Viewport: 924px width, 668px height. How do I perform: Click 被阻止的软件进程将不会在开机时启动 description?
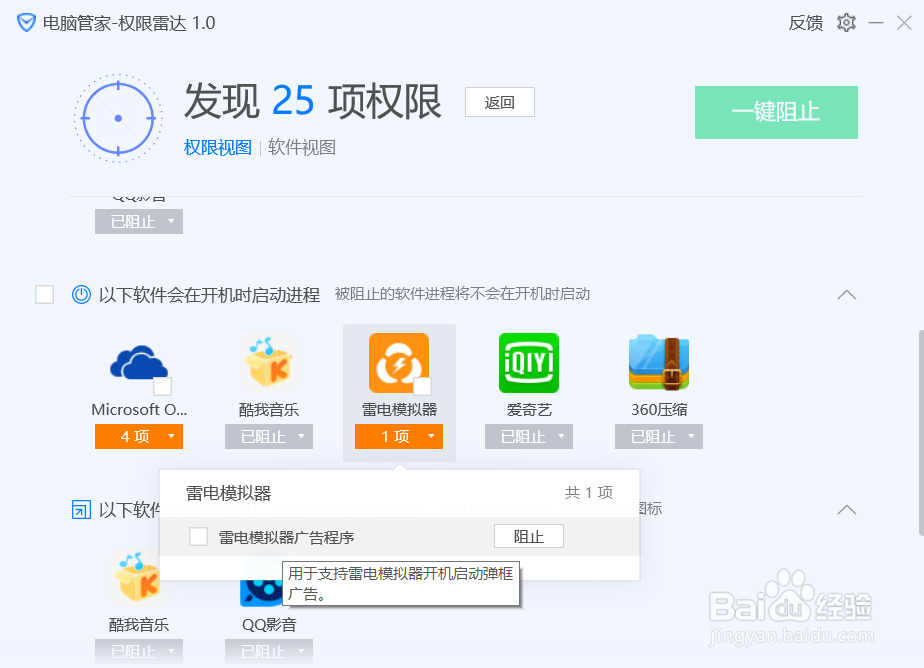coord(463,294)
